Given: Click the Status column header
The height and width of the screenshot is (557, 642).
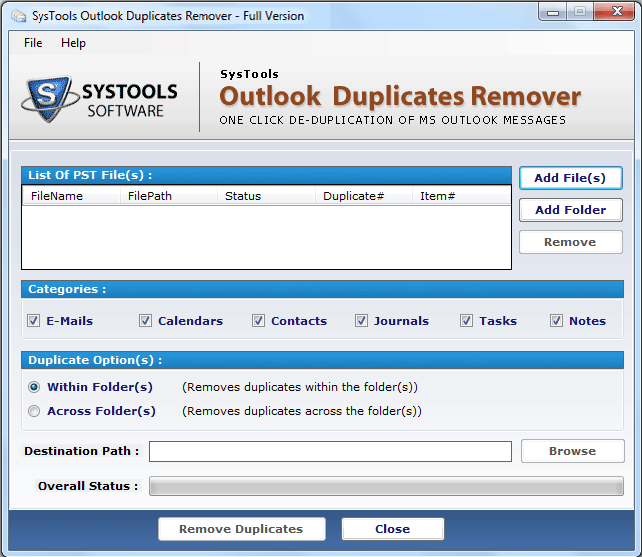Looking at the screenshot, I should click(x=266, y=196).
